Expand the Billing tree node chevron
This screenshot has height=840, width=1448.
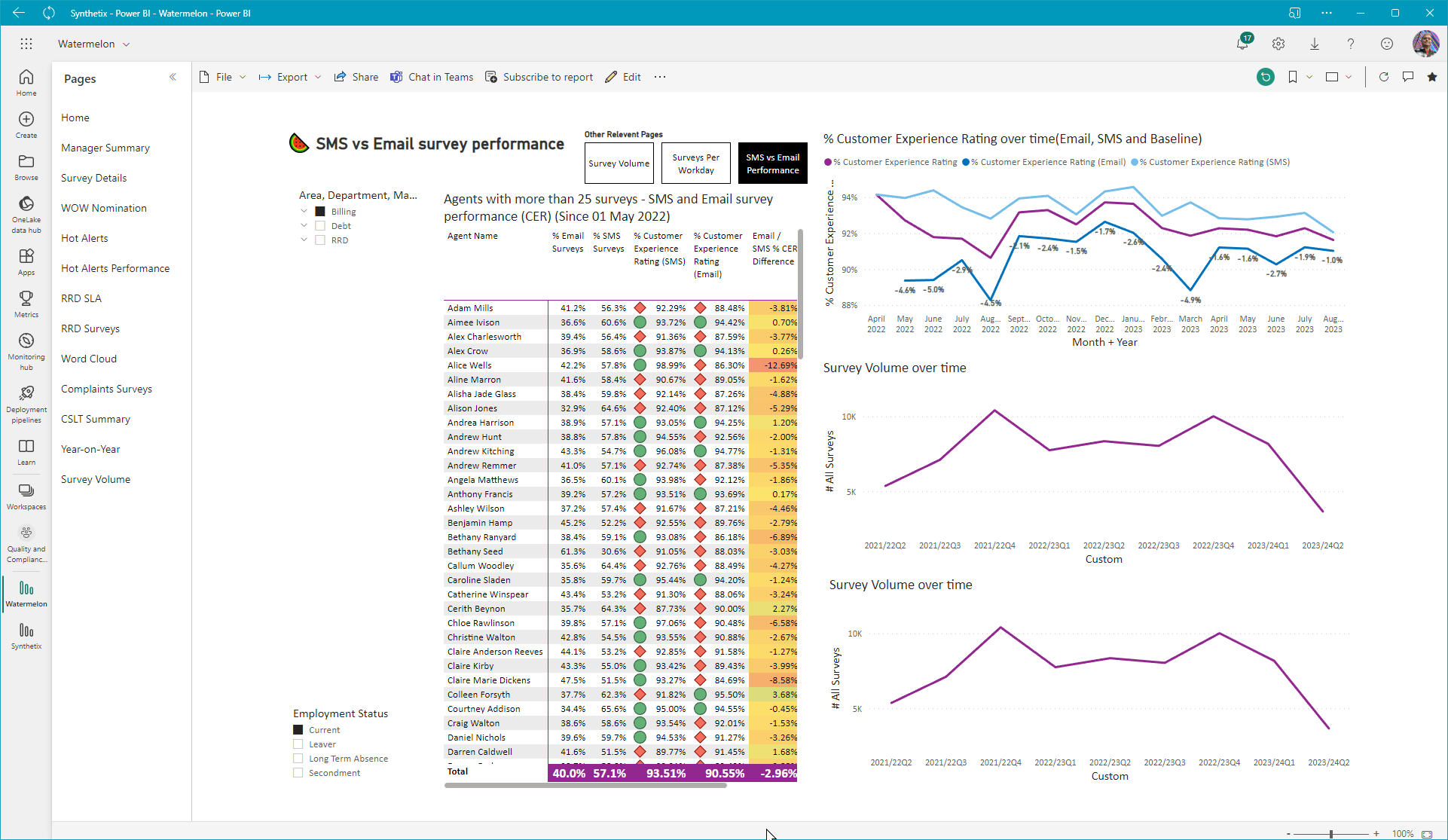tap(304, 212)
